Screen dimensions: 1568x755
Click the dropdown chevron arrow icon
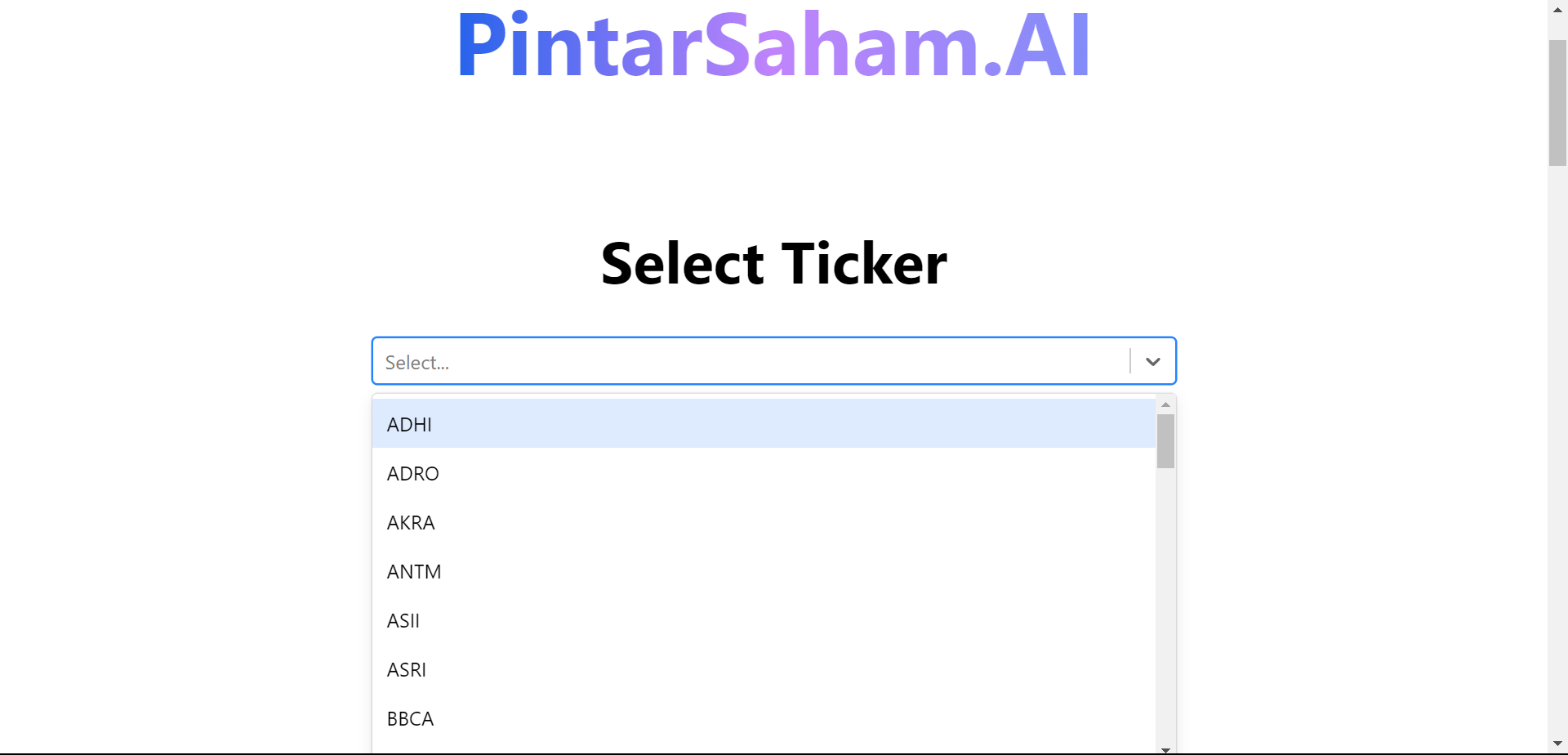(x=1152, y=361)
